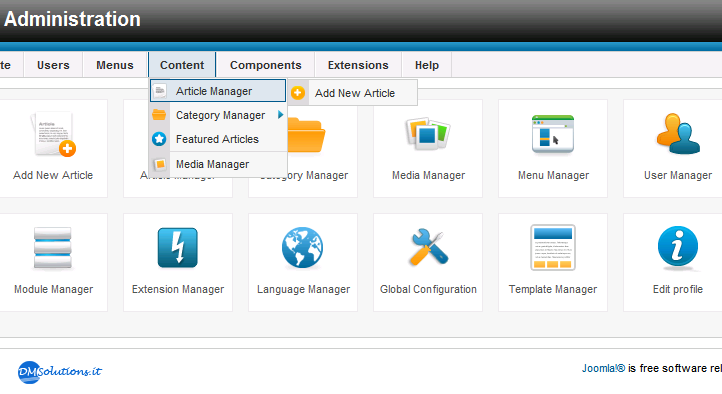This screenshot has height=394, width=722.
Task: Click the Extension Manager text label
Action: [178, 289]
